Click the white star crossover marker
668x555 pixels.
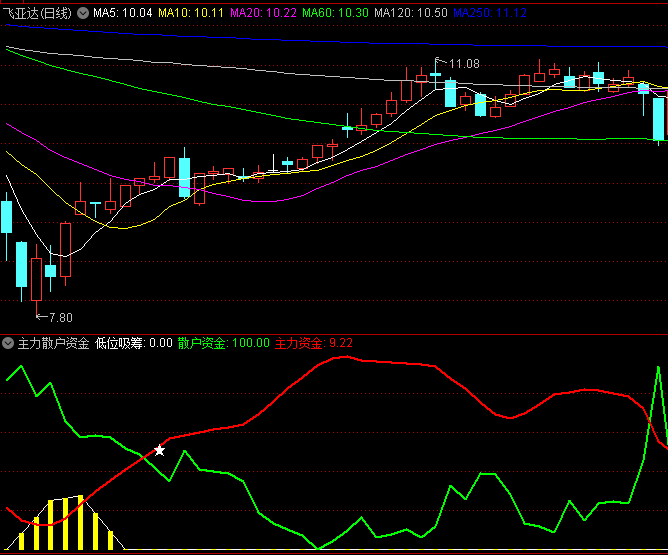159,450
